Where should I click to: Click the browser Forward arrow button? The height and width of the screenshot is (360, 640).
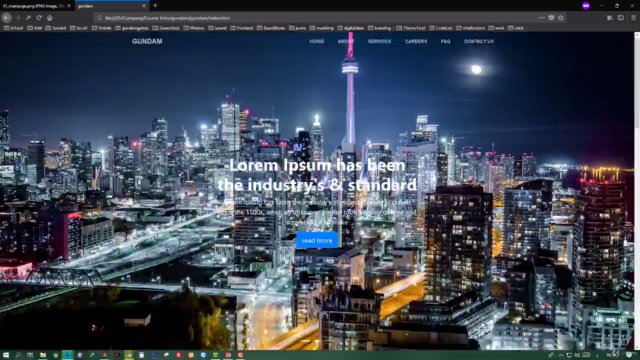[18, 18]
